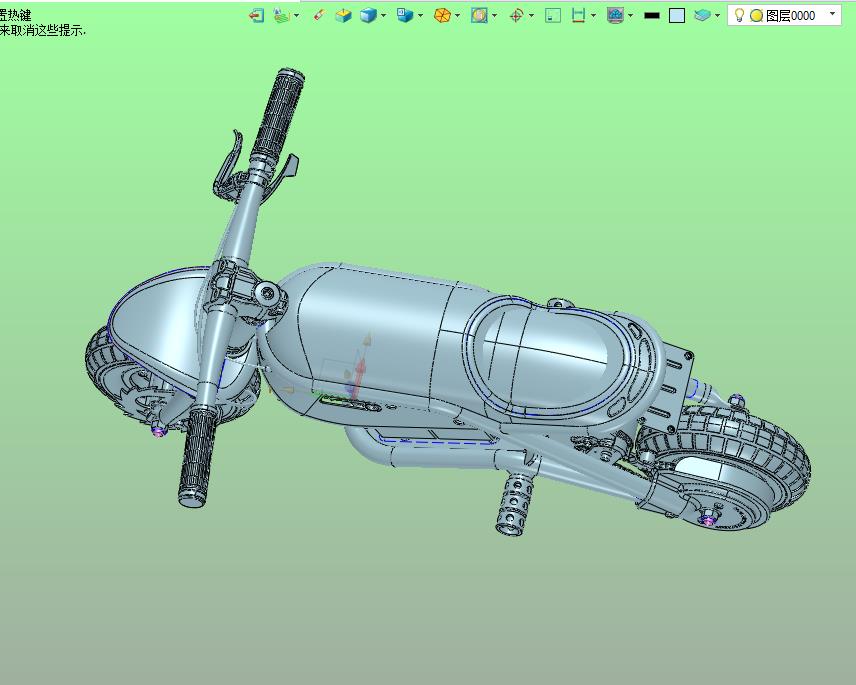Click the monitor with dotted scene icon
The height and width of the screenshot is (685, 856).
pyautogui.click(x=615, y=15)
